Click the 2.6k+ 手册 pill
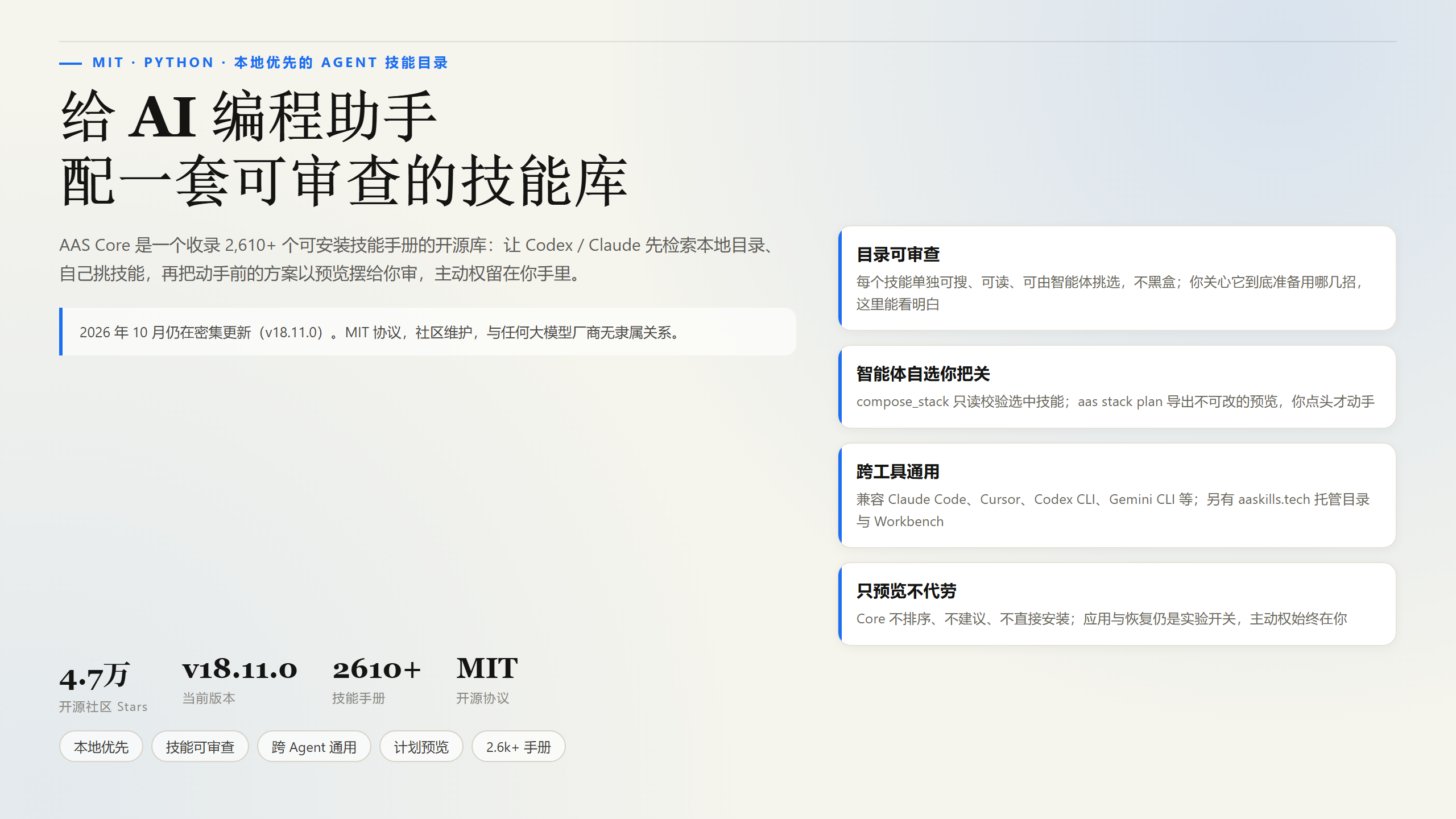The height and width of the screenshot is (819, 1456). (519, 747)
